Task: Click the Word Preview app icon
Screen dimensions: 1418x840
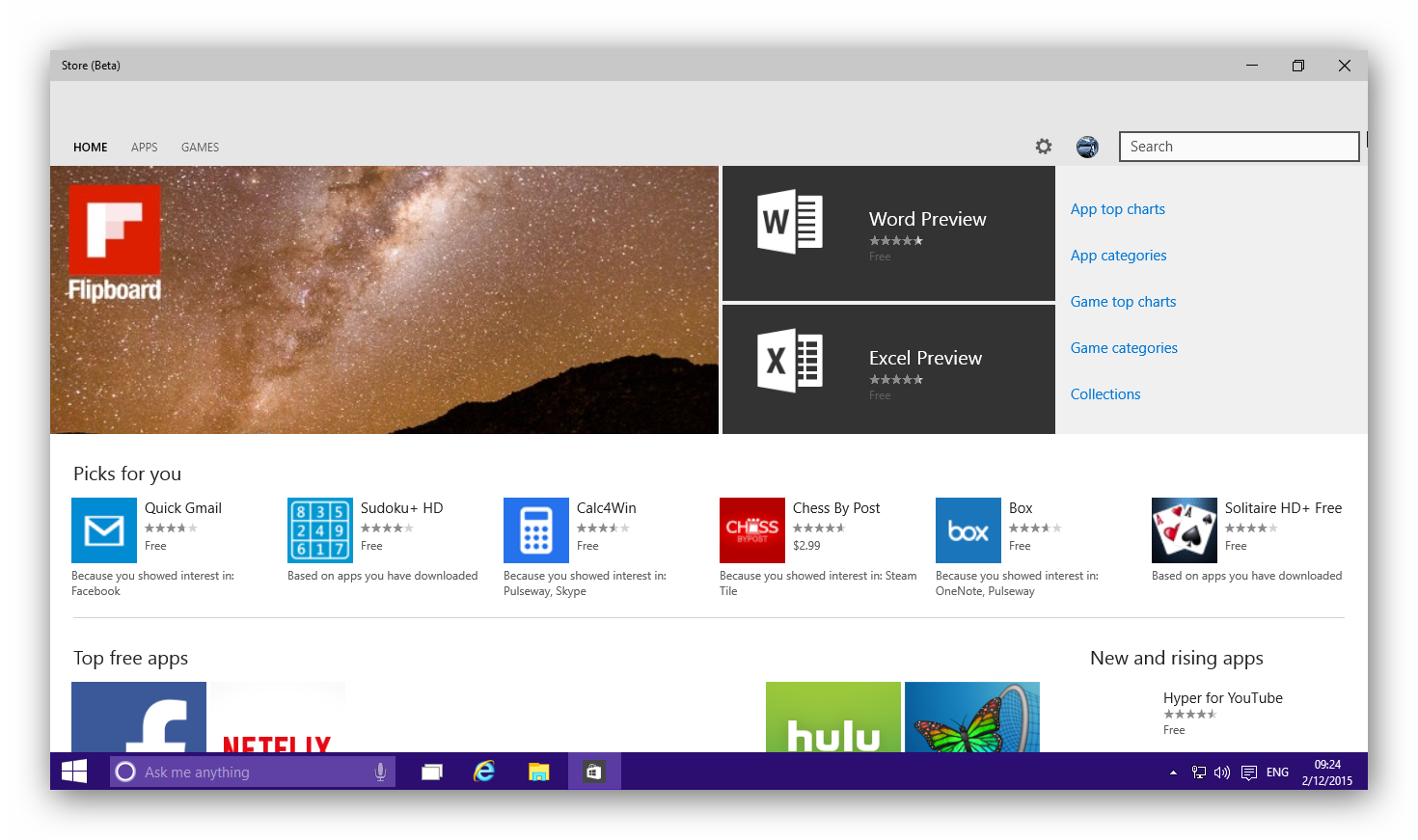Action: coord(790,222)
